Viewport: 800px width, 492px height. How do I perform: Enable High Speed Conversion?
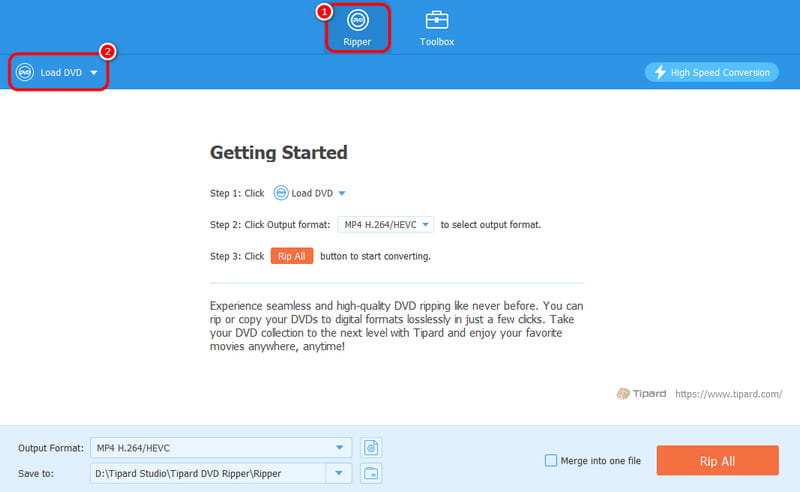tap(711, 72)
